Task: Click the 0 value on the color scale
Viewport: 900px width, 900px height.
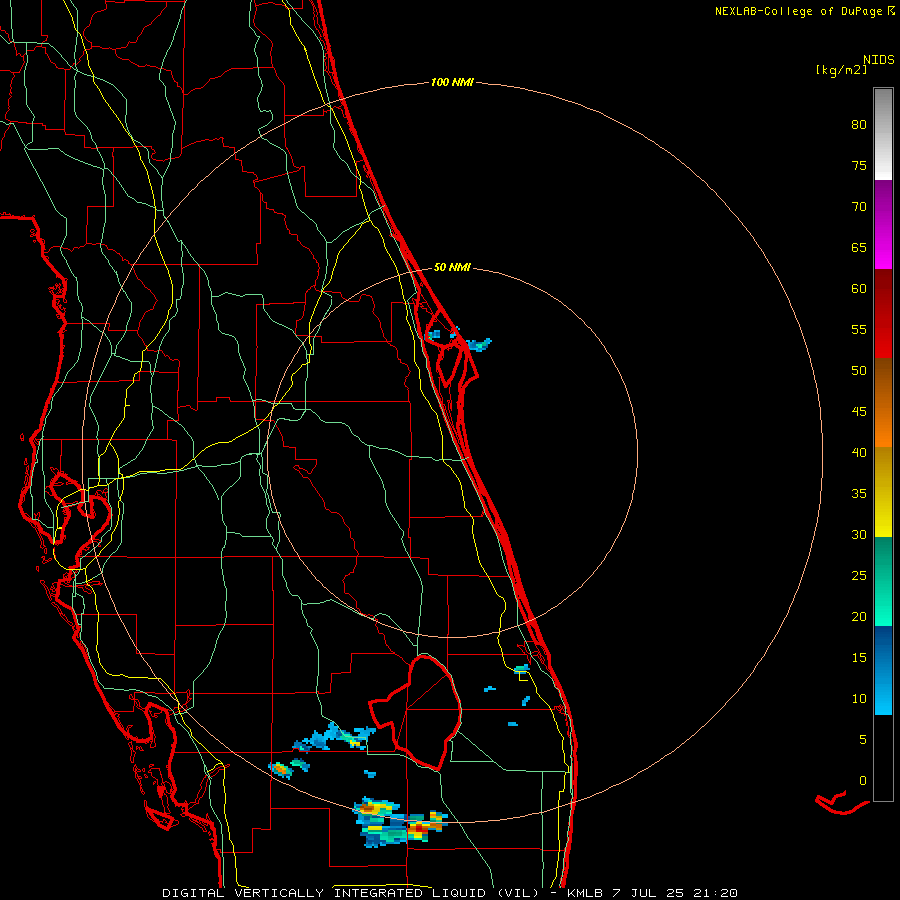Action: 863,781
